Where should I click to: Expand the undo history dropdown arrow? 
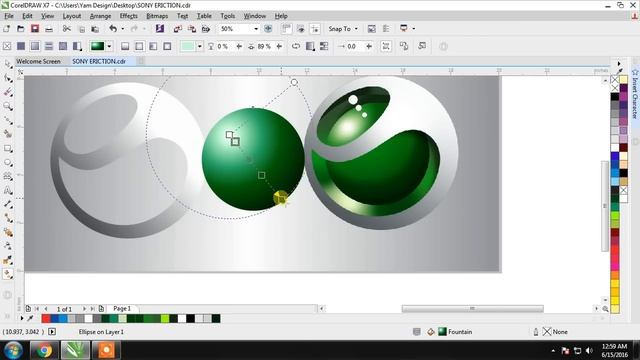click(x=122, y=29)
